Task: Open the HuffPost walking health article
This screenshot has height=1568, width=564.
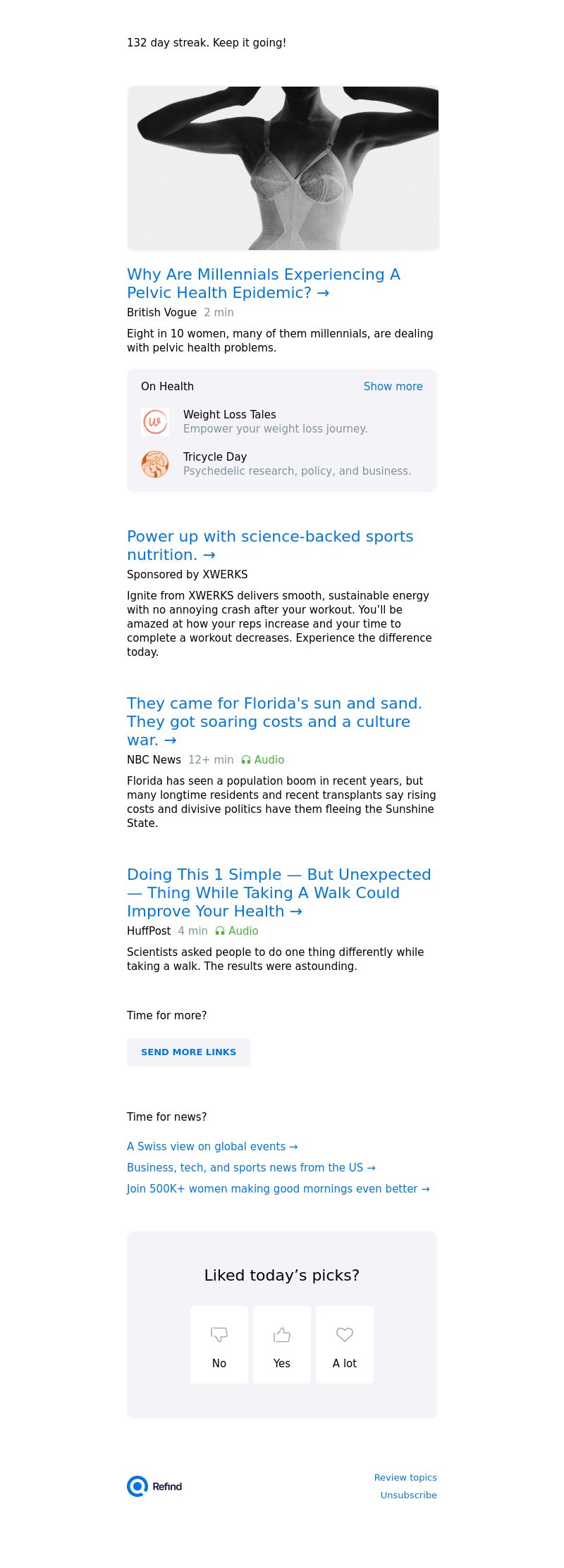Action: [x=278, y=892]
